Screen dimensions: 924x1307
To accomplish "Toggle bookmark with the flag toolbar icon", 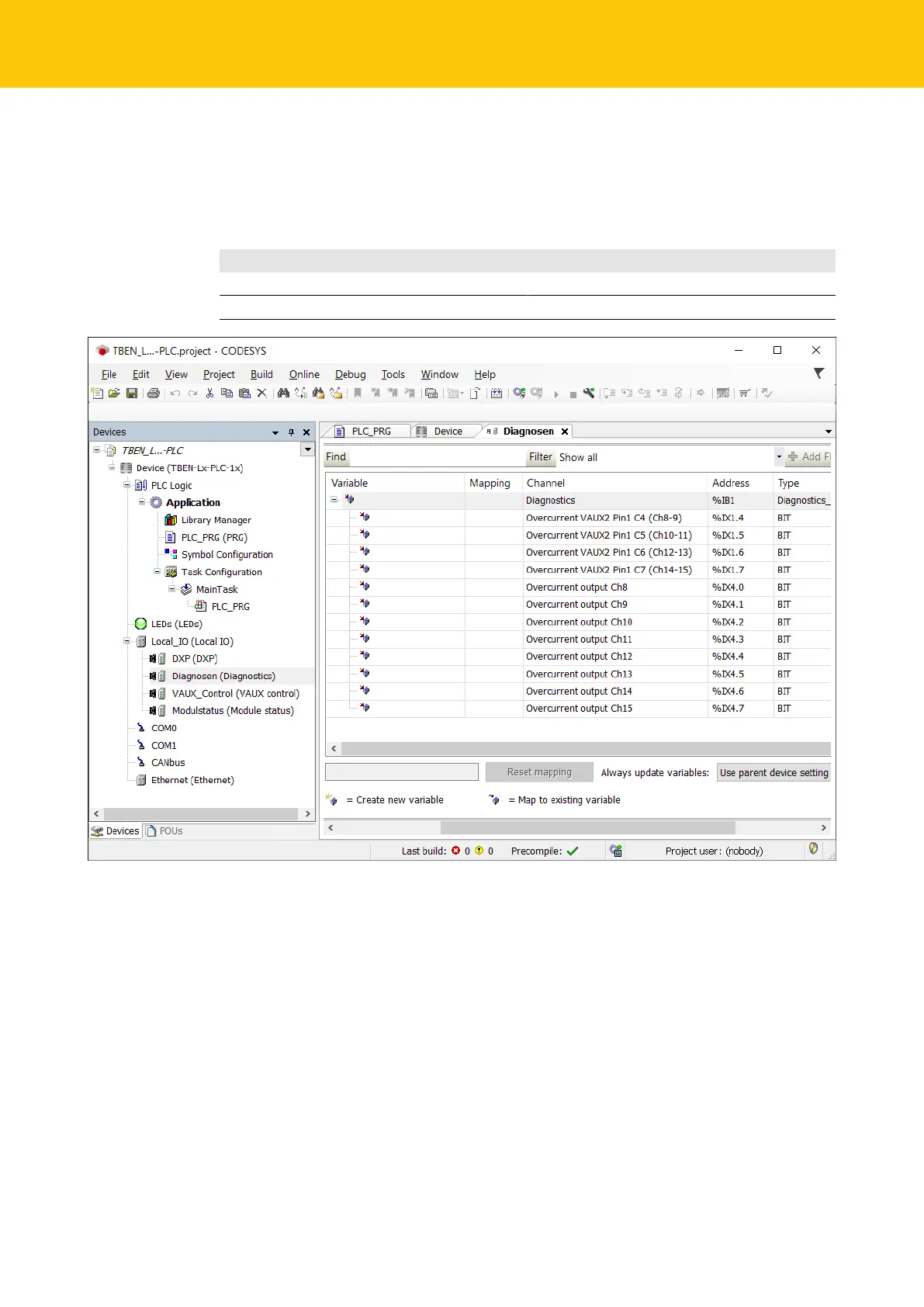I will tap(358, 393).
